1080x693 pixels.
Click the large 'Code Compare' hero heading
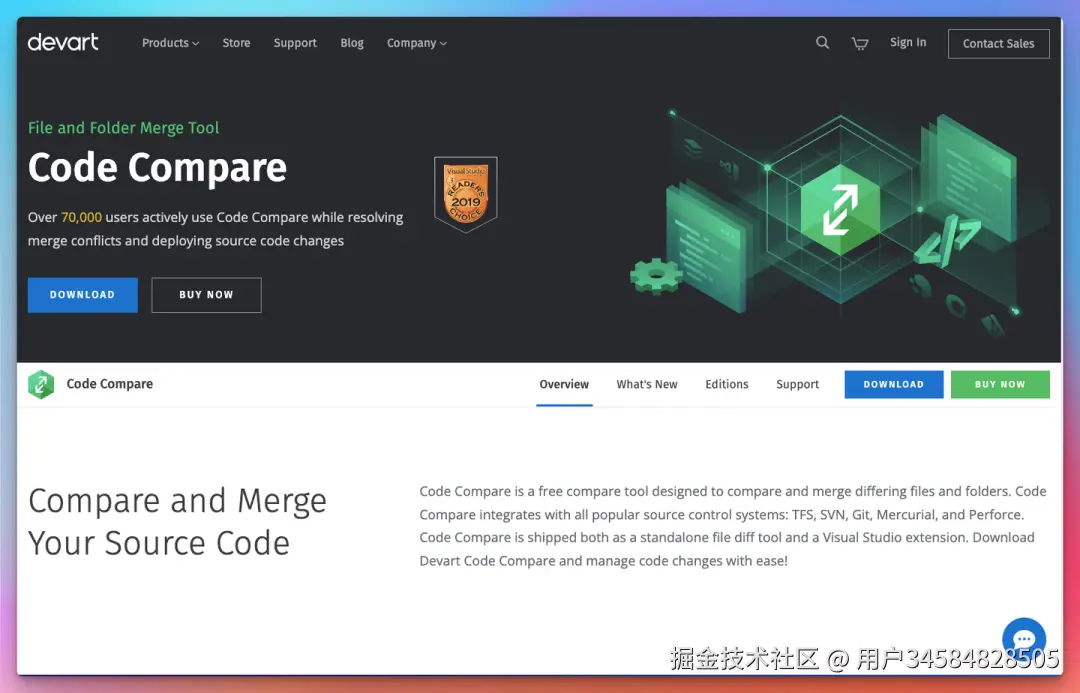[x=157, y=167]
